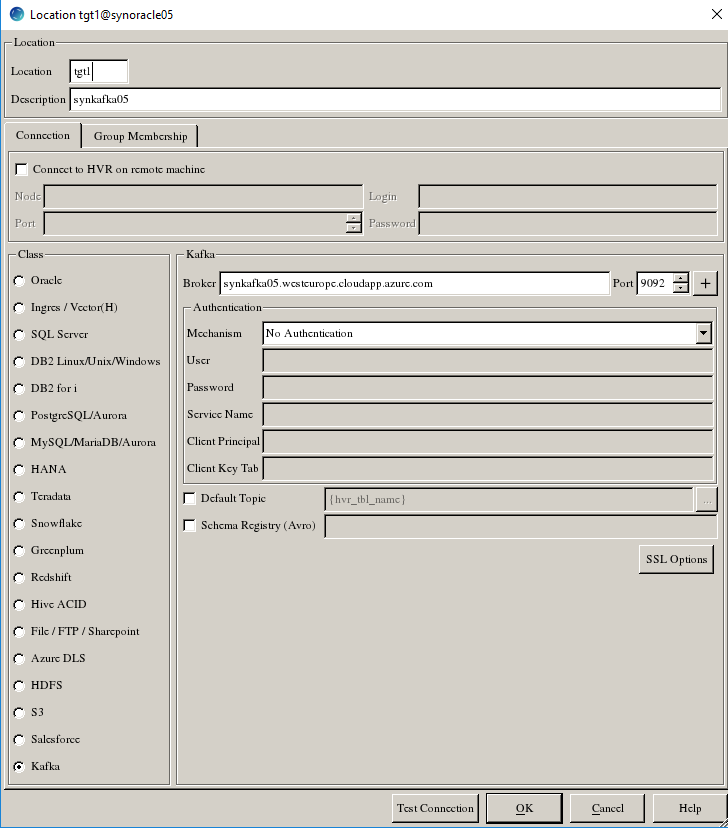Open the Mechanism authentication dropdown
The width and height of the screenshot is (728, 828).
click(703, 333)
